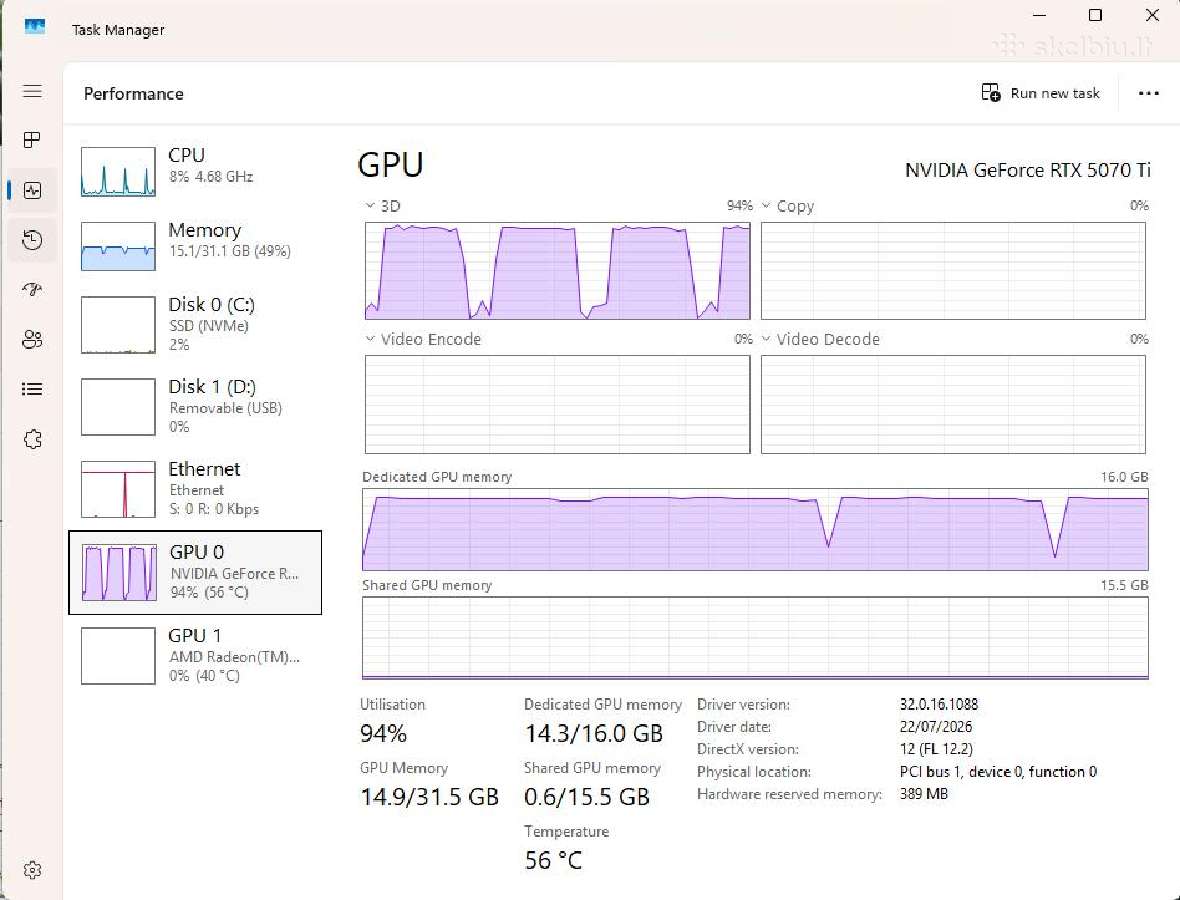Click the Performance page heading
Viewport: 1180px width, 900px height.
[x=134, y=94]
